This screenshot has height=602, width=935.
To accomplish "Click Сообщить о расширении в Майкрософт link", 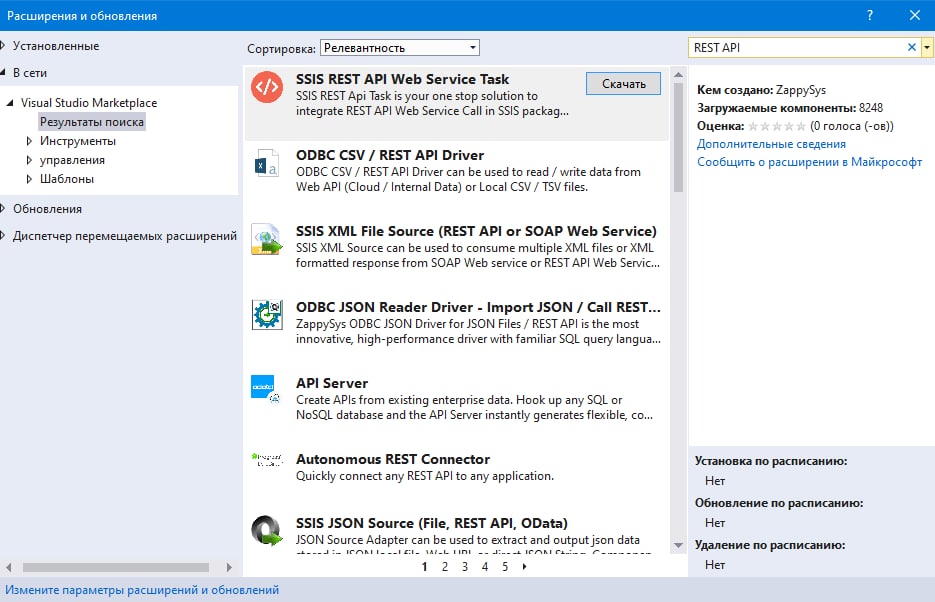I will pyautogui.click(x=809, y=162).
